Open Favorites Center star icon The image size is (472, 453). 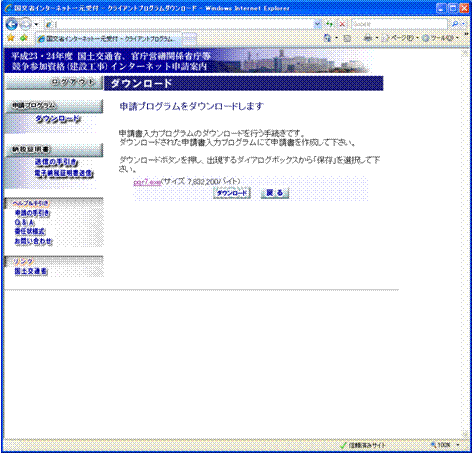(x=11, y=38)
